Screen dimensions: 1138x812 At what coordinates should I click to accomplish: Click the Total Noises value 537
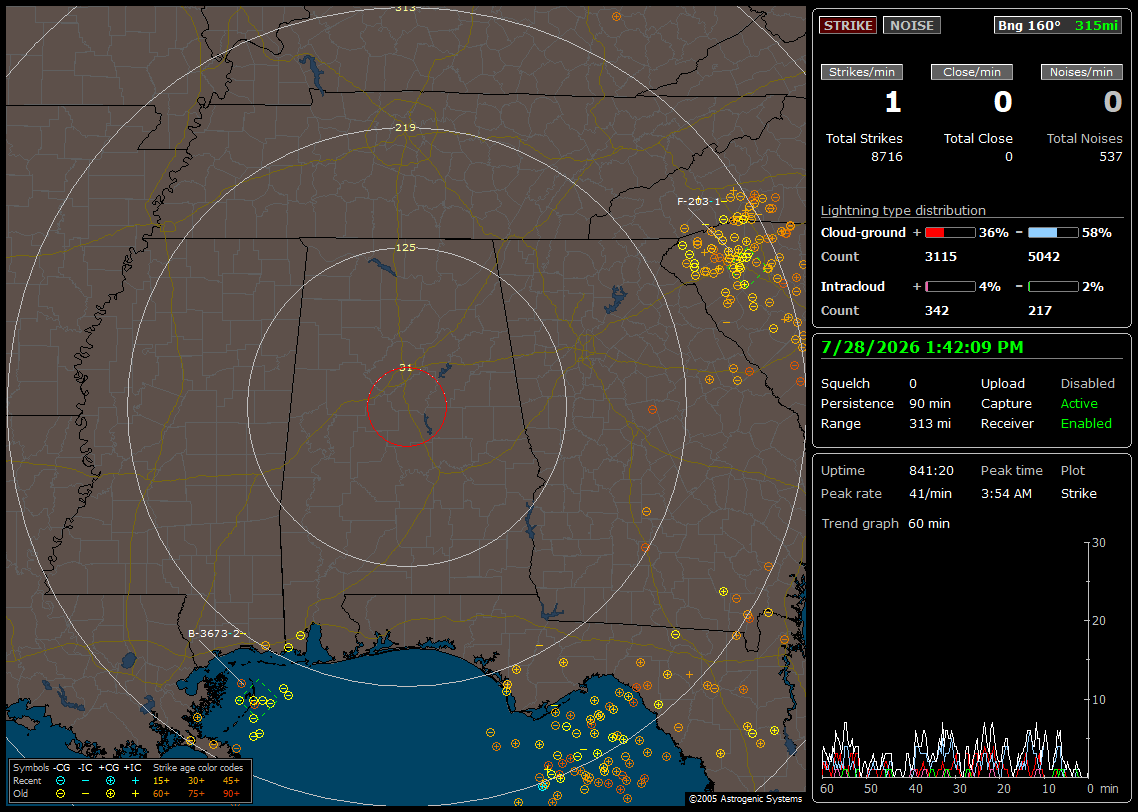point(1110,157)
